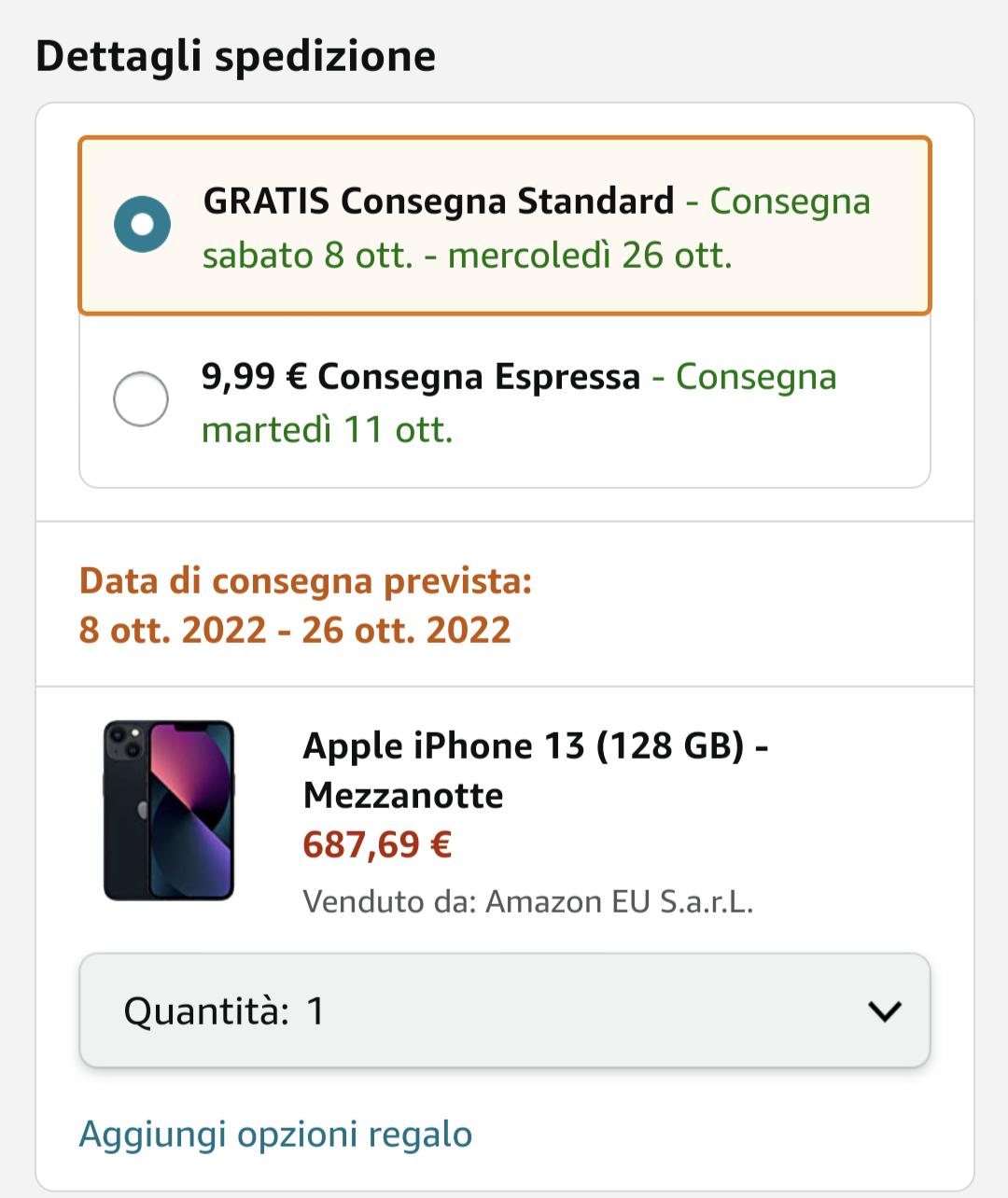Click the 'GRATIS Consegna Standard' bold label
This screenshot has width=1008, height=1198.
tap(439, 202)
